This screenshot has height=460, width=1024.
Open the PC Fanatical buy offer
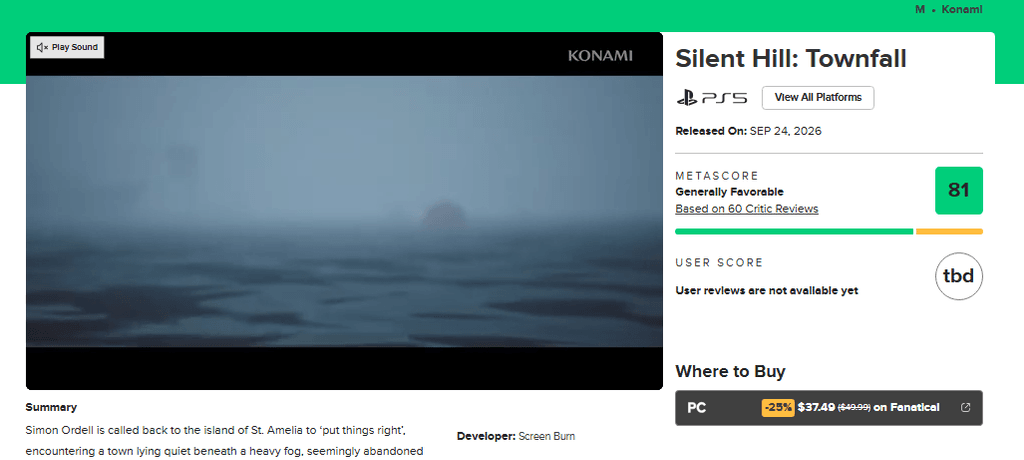click(829, 408)
